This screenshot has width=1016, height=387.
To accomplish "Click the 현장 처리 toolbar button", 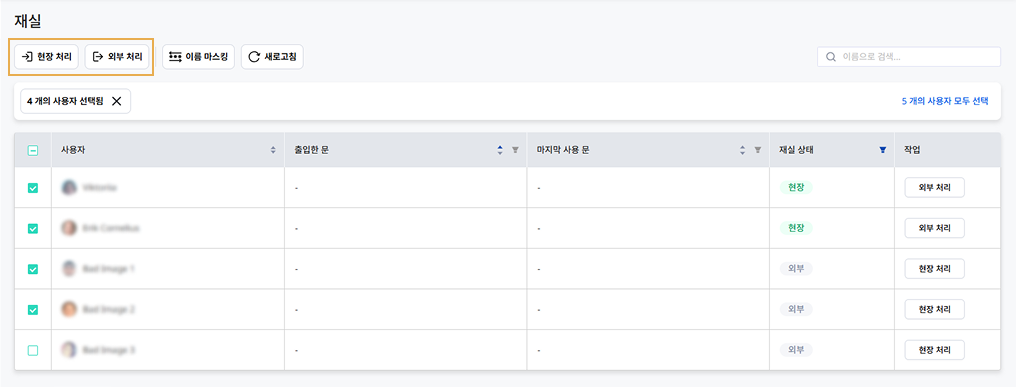I will coord(47,57).
